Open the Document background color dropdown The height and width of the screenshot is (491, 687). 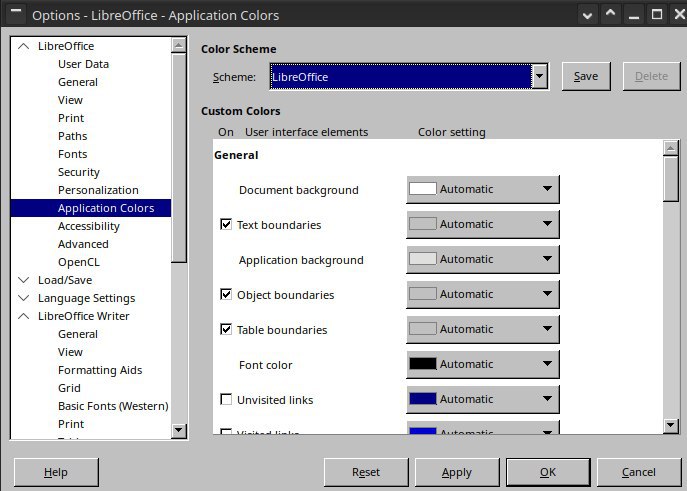(x=483, y=189)
